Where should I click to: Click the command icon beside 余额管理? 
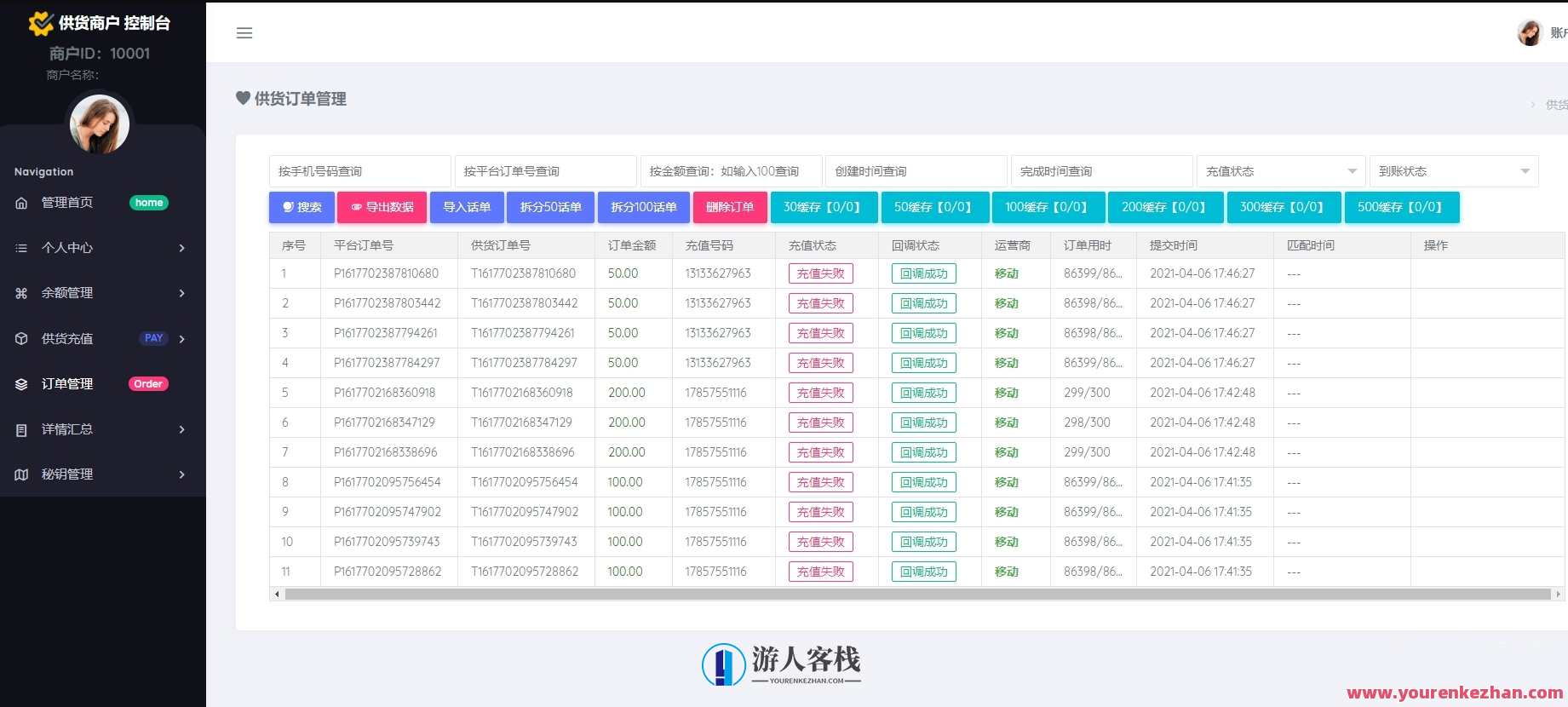[21, 293]
